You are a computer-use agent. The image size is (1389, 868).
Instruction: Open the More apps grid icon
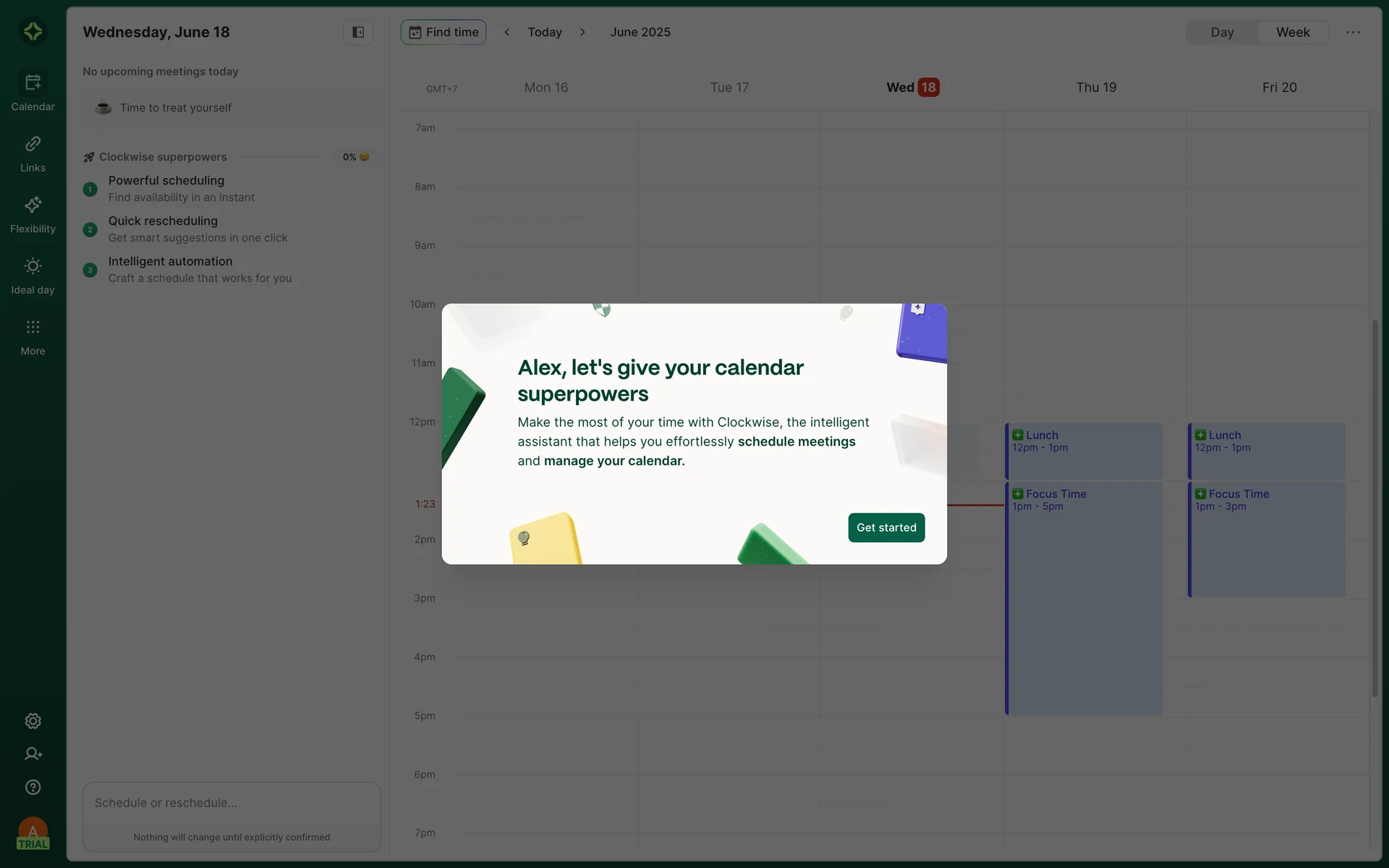(x=33, y=328)
